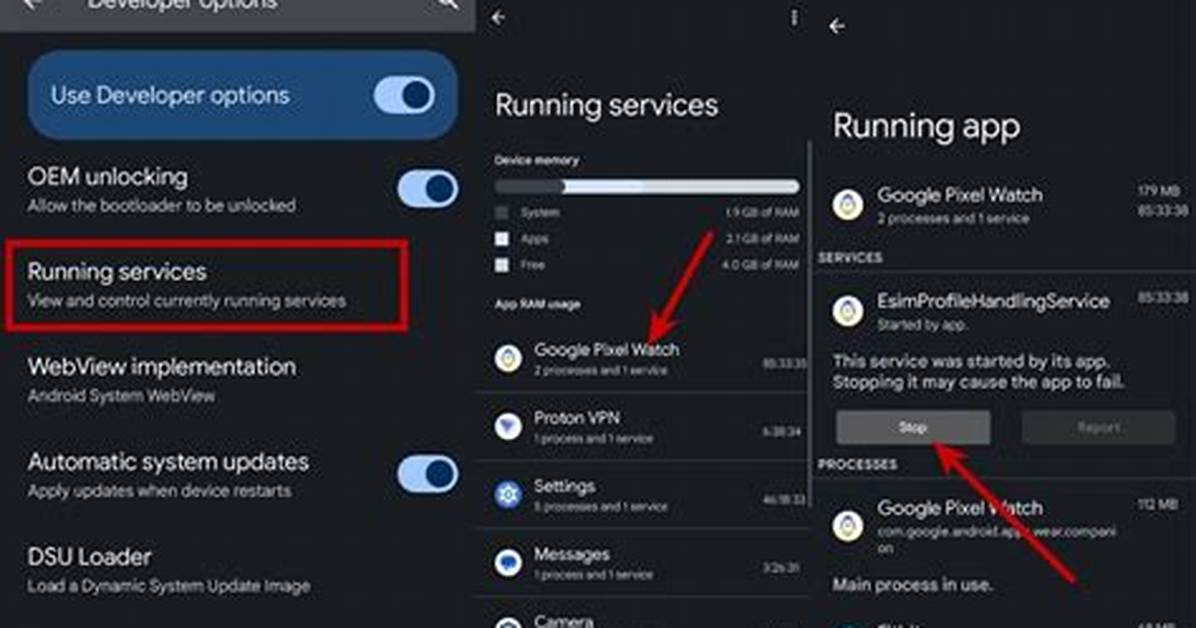Stop the EsimProfileHandlingService
This screenshot has width=1196, height=628.
point(913,427)
